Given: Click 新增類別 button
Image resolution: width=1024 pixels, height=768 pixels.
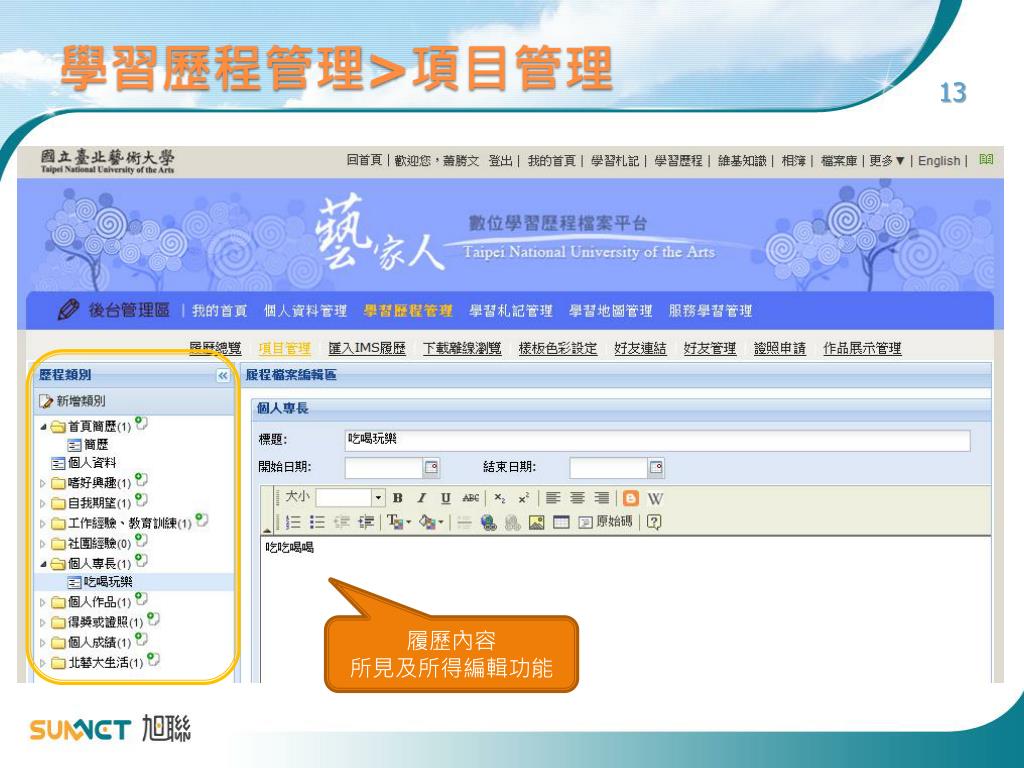Looking at the screenshot, I should [x=72, y=401].
